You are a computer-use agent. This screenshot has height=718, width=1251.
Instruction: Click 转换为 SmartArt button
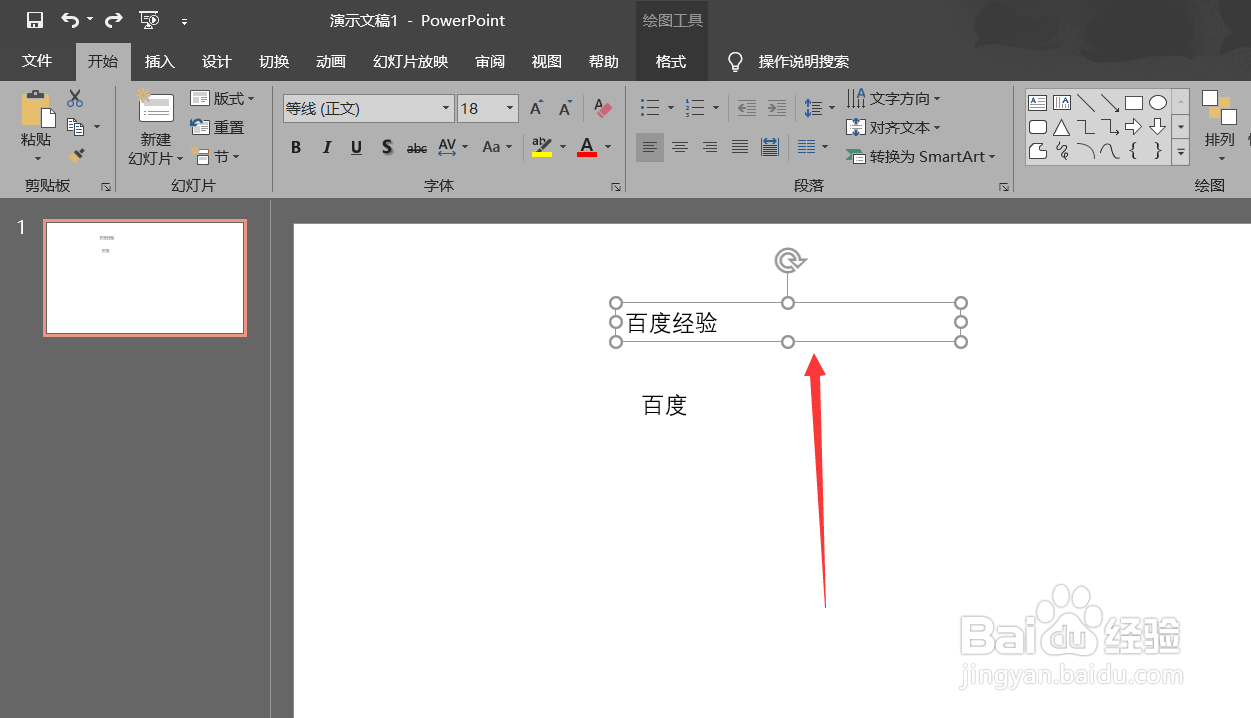pyautogui.click(x=921, y=156)
